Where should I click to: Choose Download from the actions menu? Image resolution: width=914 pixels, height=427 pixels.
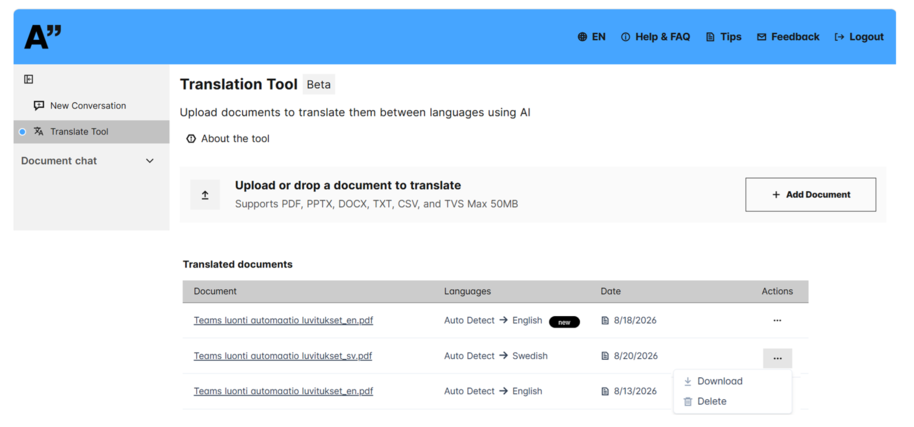[x=713, y=381]
